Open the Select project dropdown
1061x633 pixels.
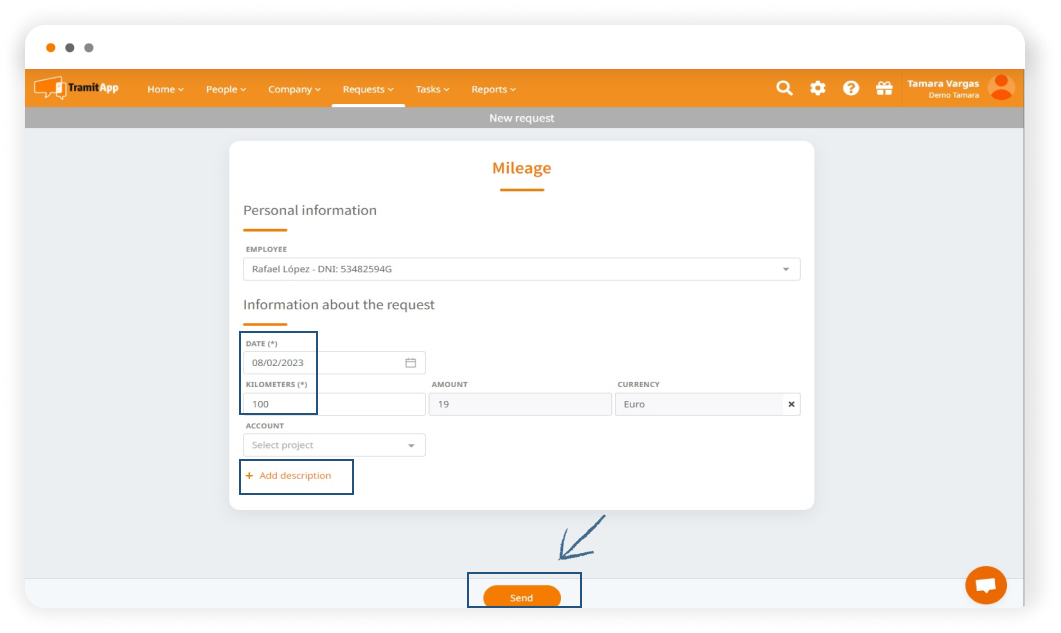(334, 445)
